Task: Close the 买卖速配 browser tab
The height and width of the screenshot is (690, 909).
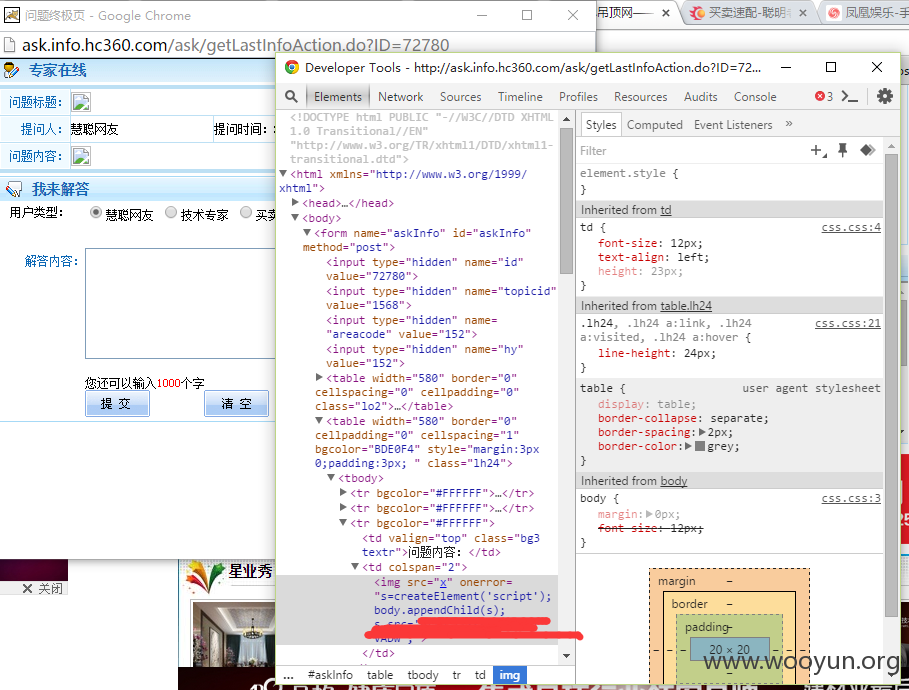Action: pyautogui.click(x=802, y=13)
